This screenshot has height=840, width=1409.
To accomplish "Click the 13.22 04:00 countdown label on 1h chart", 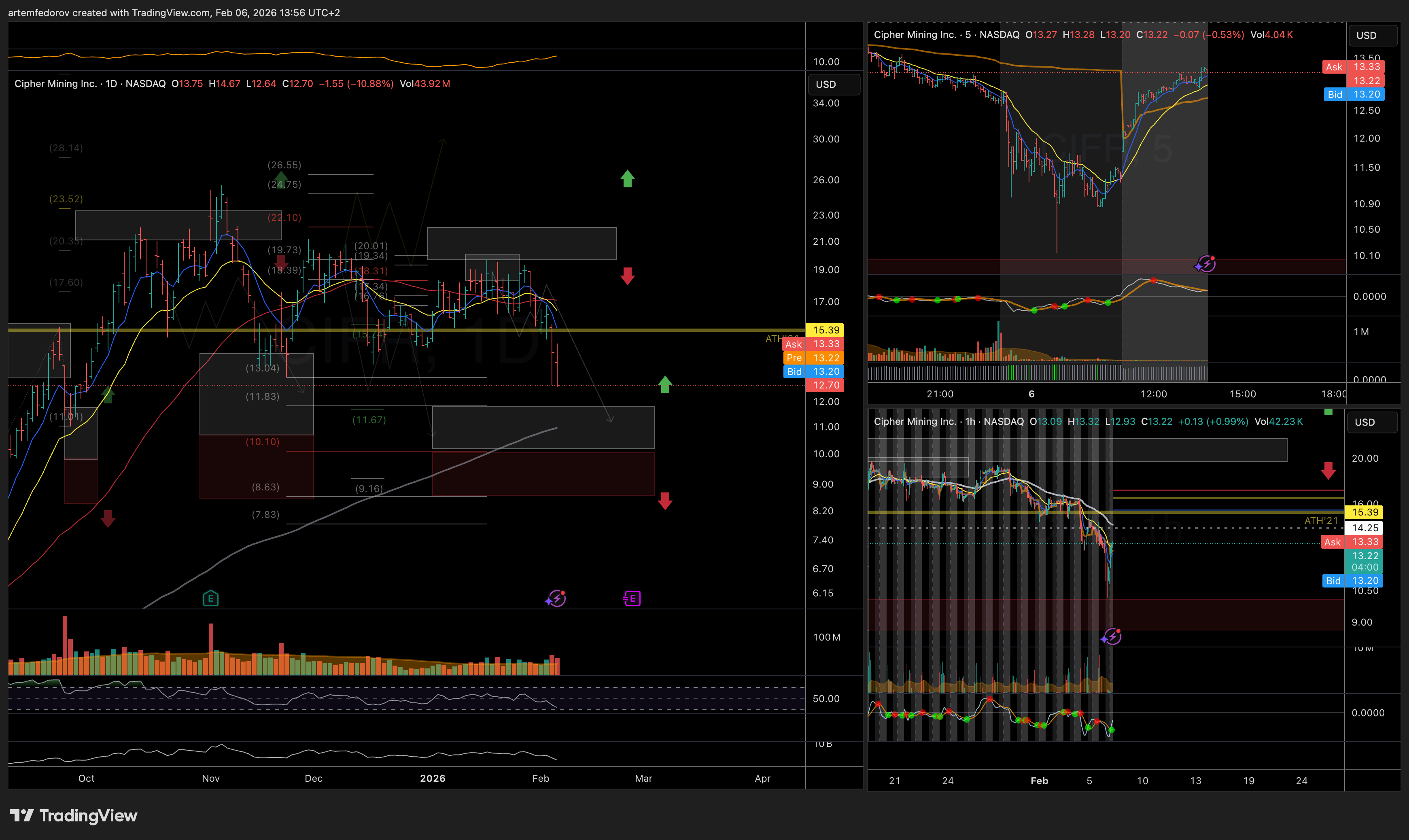I will click(1364, 561).
